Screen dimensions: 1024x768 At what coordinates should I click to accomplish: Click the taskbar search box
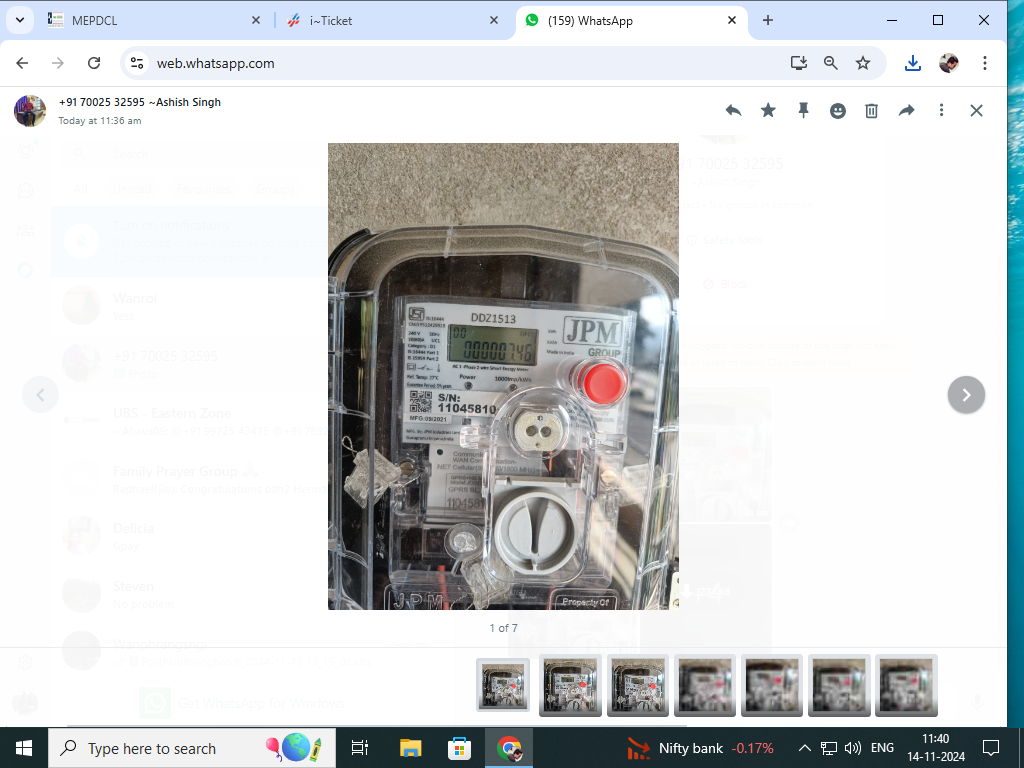(x=192, y=748)
